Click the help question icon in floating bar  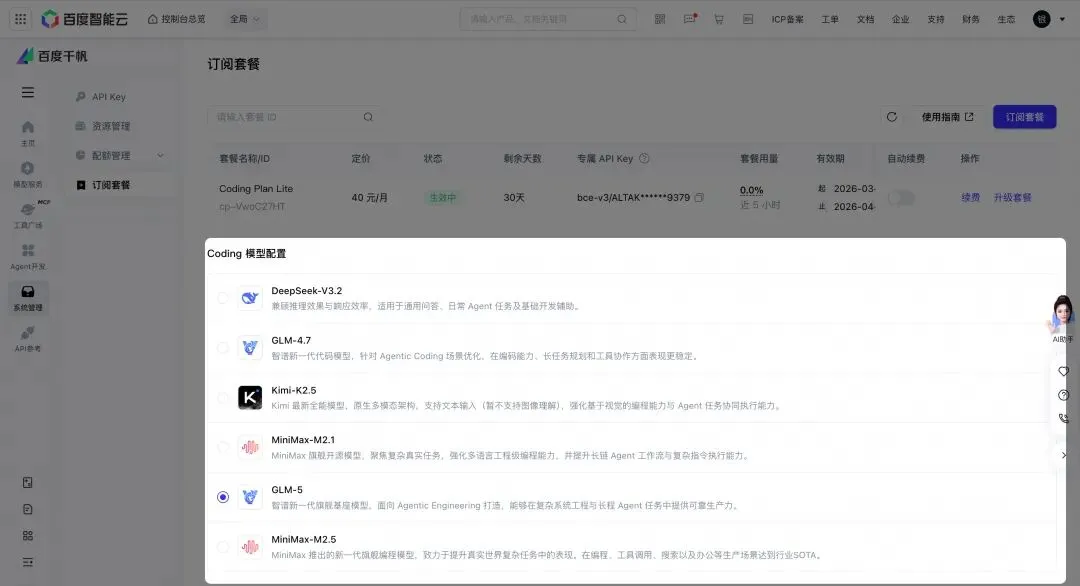click(x=1063, y=395)
